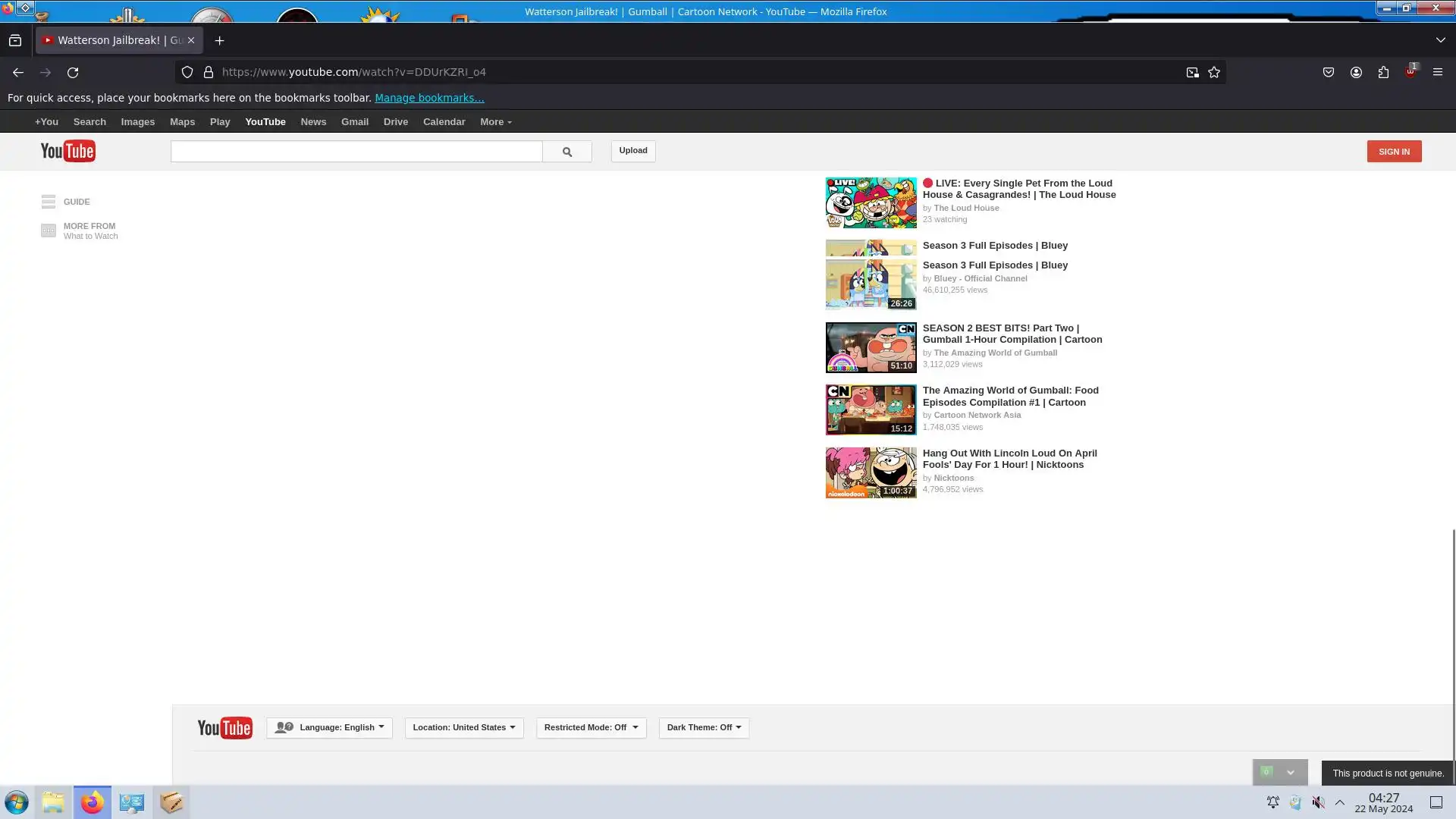Click the red SIGN IN button
The width and height of the screenshot is (1456, 819).
coord(1394,152)
